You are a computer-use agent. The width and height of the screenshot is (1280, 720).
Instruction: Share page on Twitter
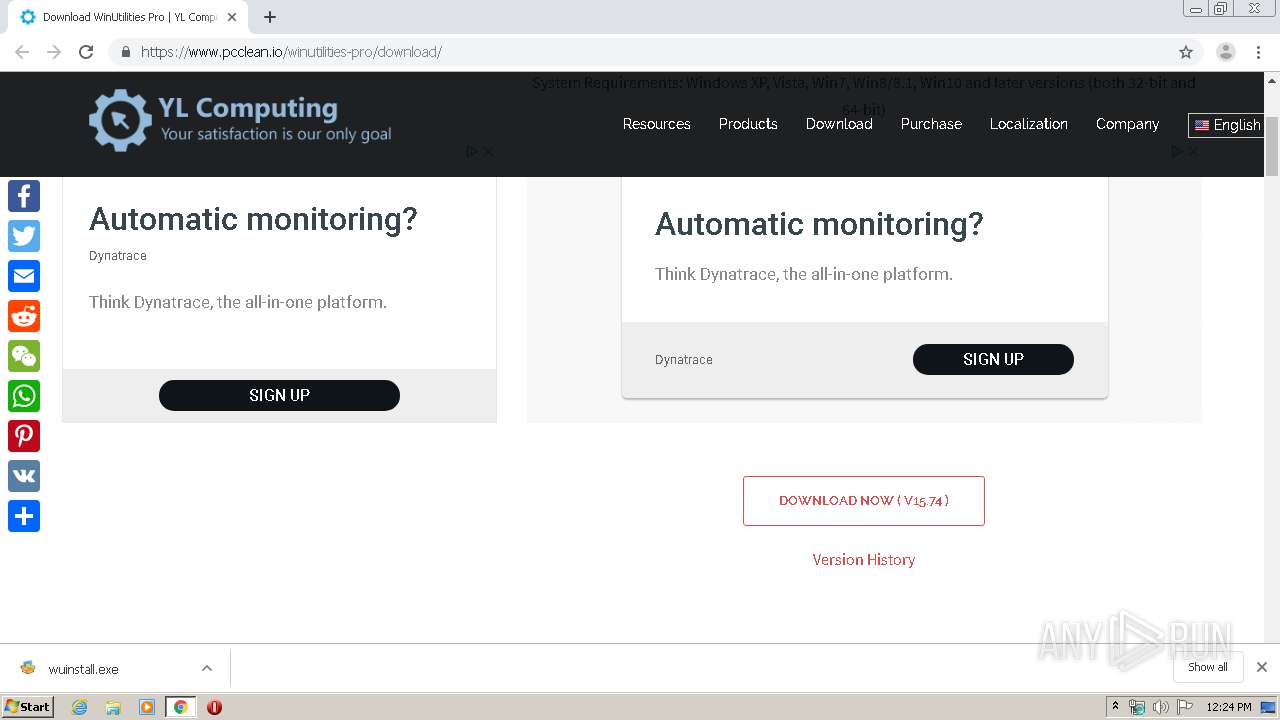[x=24, y=236]
